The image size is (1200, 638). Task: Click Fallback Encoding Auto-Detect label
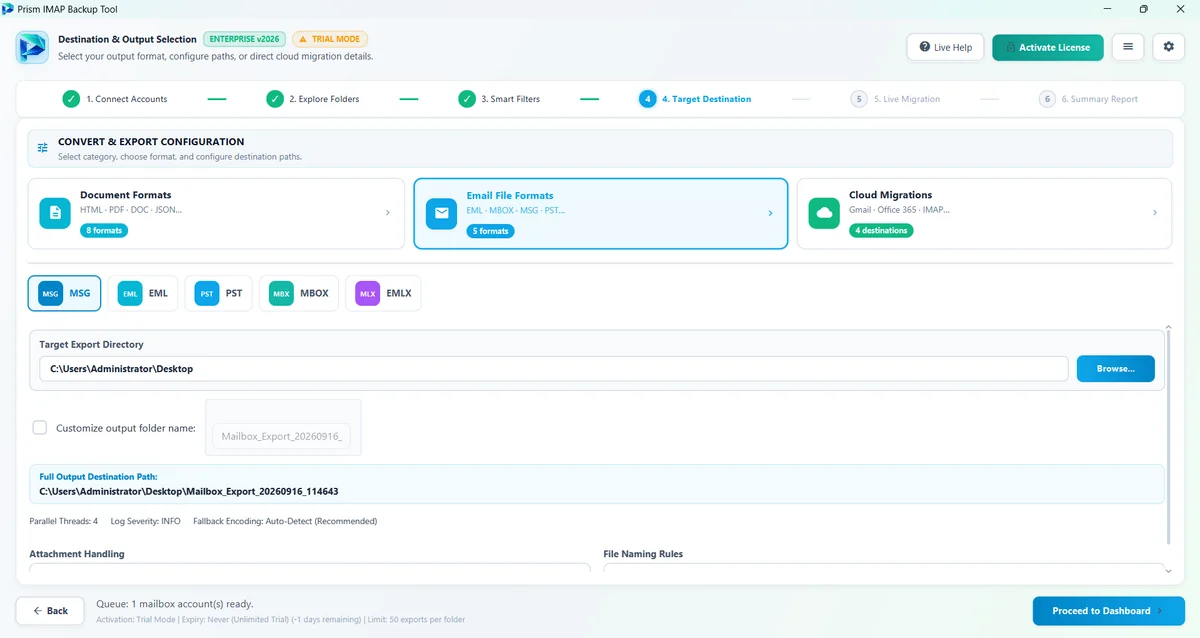coord(284,521)
